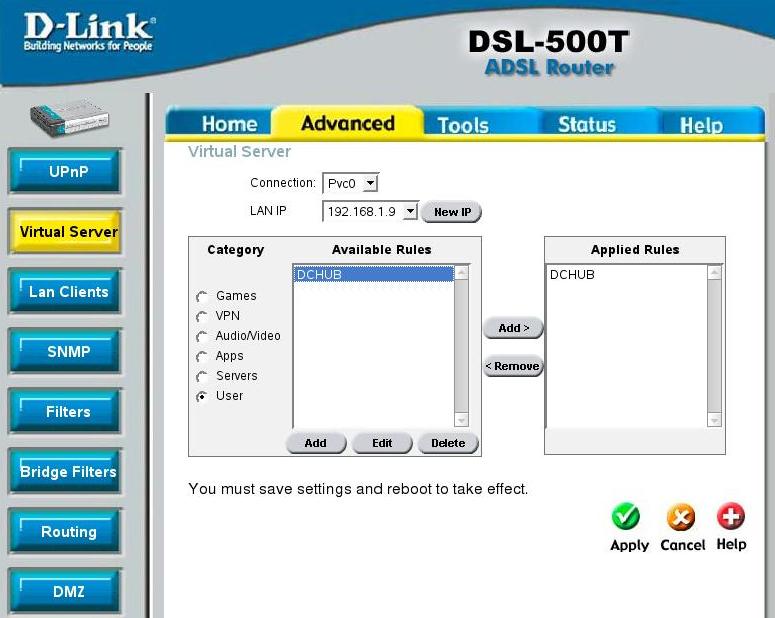The image size is (775, 618).
Task: Click the orange Cancel X icon
Action: [x=681, y=517]
